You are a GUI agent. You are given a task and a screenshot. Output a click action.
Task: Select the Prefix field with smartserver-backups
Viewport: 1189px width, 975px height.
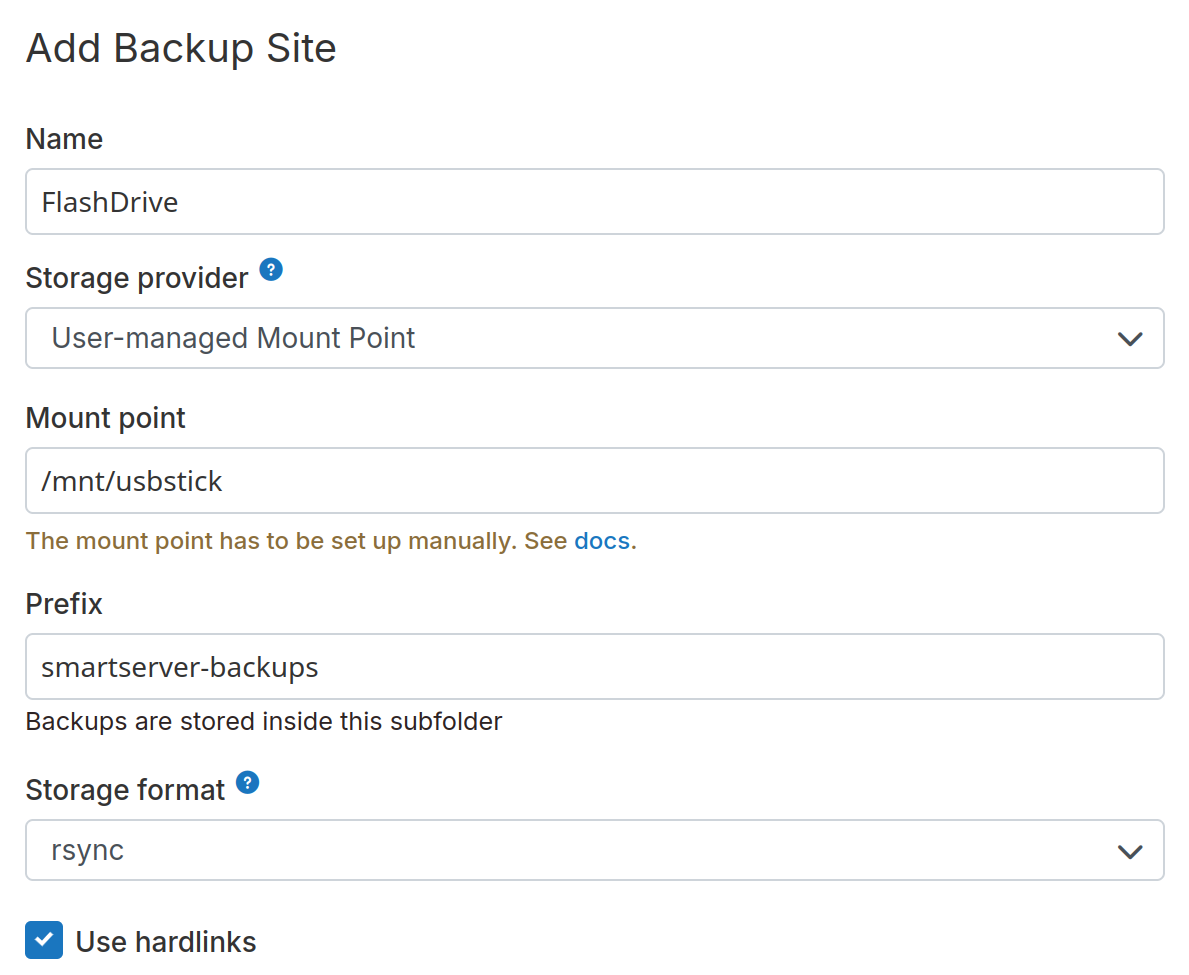pyautogui.click(x=594, y=666)
